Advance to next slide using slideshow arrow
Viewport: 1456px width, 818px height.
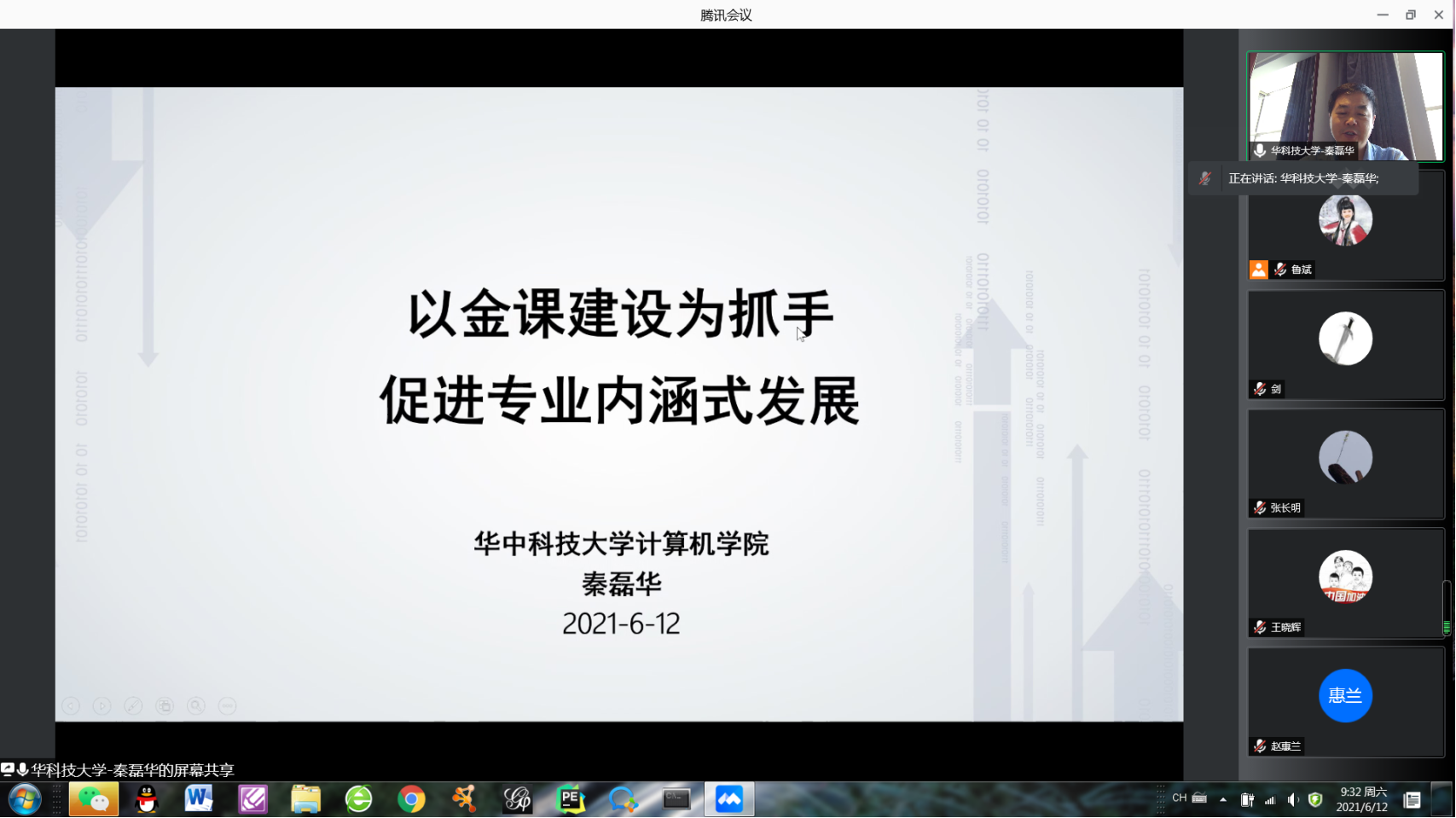[x=102, y=706]
